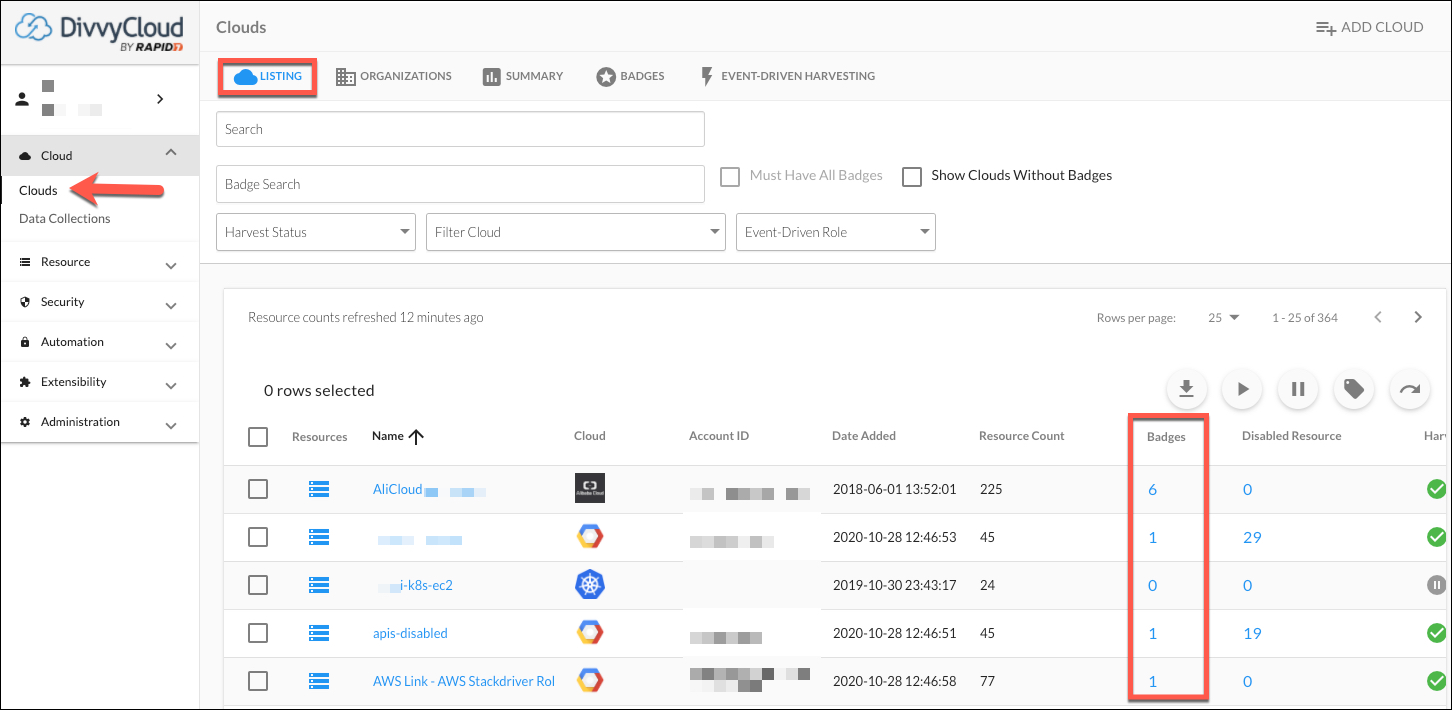Select the AliCloud row checkbox
The width and height of the screenshot is (1452, 710).
tap(258, 489)
